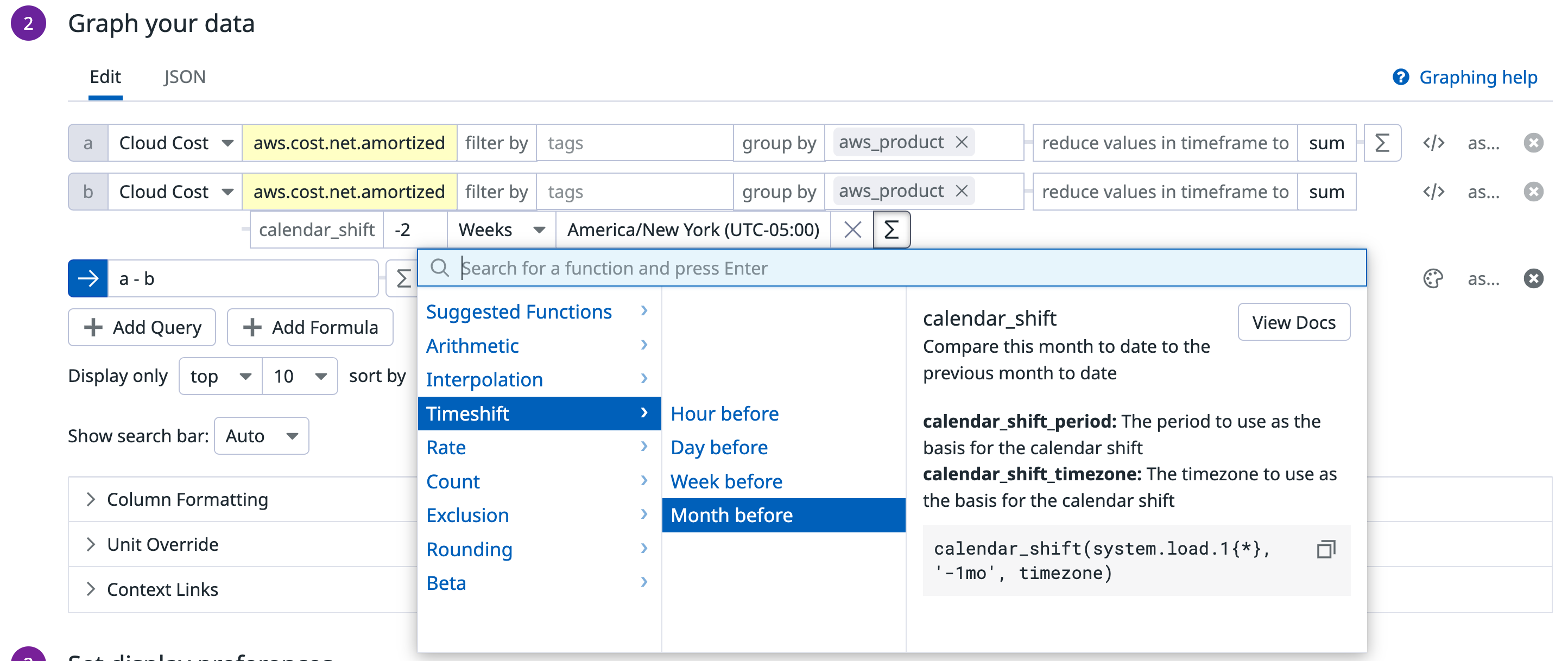Viewport: 1568px width, 661px height.
Task: Copy the calendar_shift code snippet
Action: pos(1326,549)
